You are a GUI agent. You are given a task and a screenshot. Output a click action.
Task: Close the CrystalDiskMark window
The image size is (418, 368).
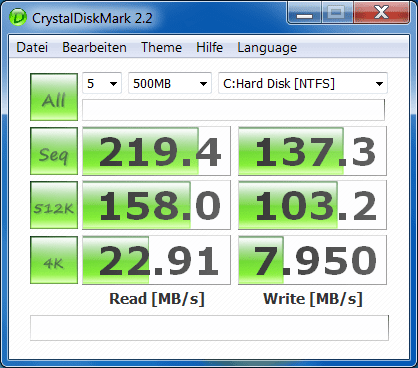click(x=381, y=13)
